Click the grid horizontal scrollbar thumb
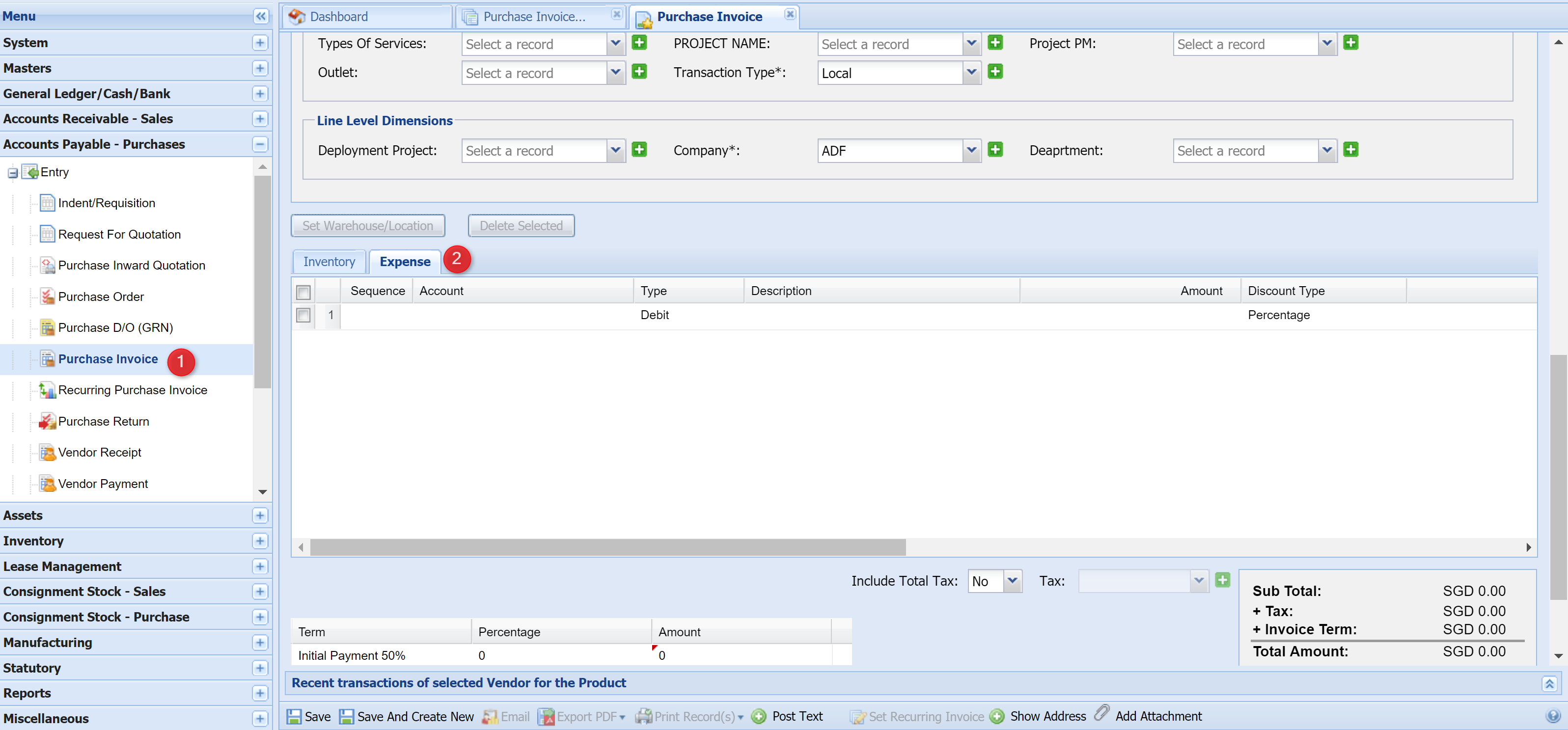Viewport: 1568px width, 730px height. click(607, 547)
